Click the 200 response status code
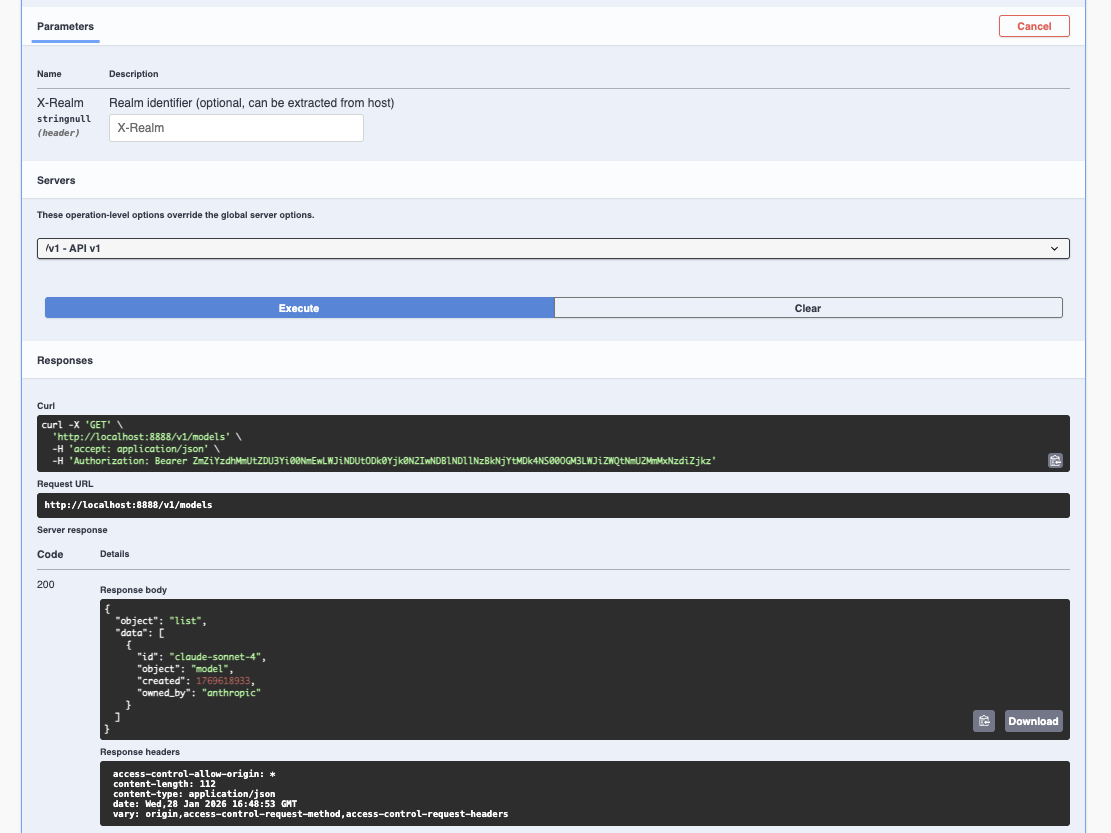 pos(46,584)
